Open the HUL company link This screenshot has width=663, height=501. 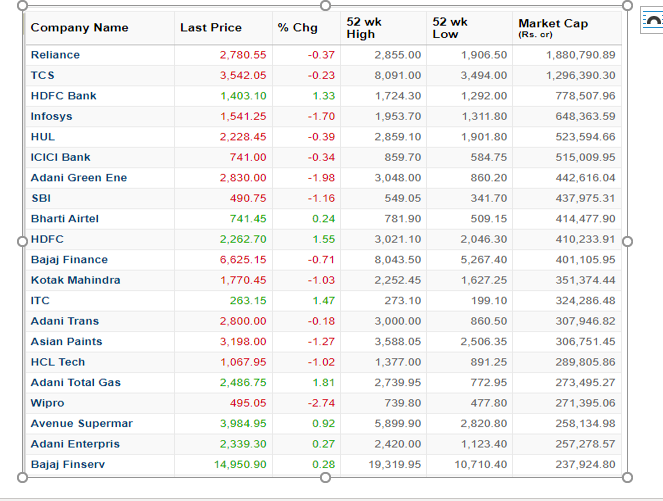point(43,137)
